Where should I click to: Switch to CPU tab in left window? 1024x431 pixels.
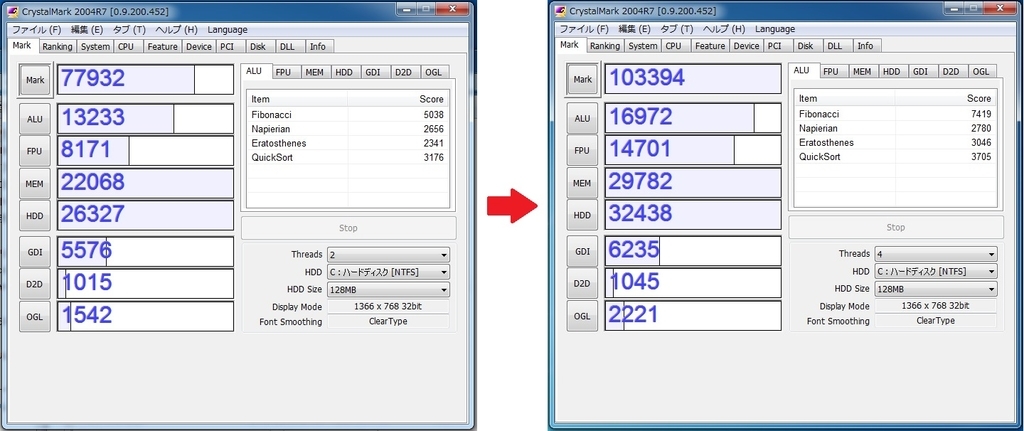click(126, 47)
